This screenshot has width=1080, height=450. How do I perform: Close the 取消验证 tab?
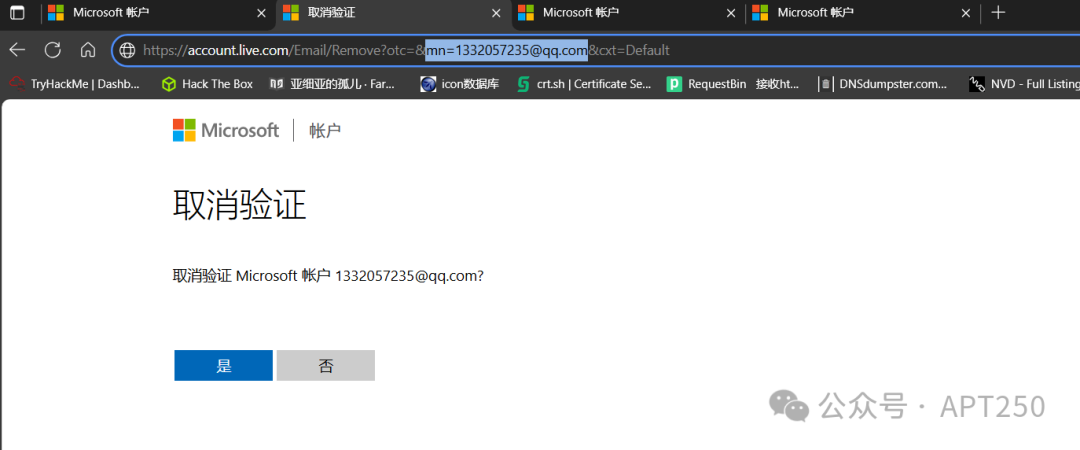[x=496, y=12]
